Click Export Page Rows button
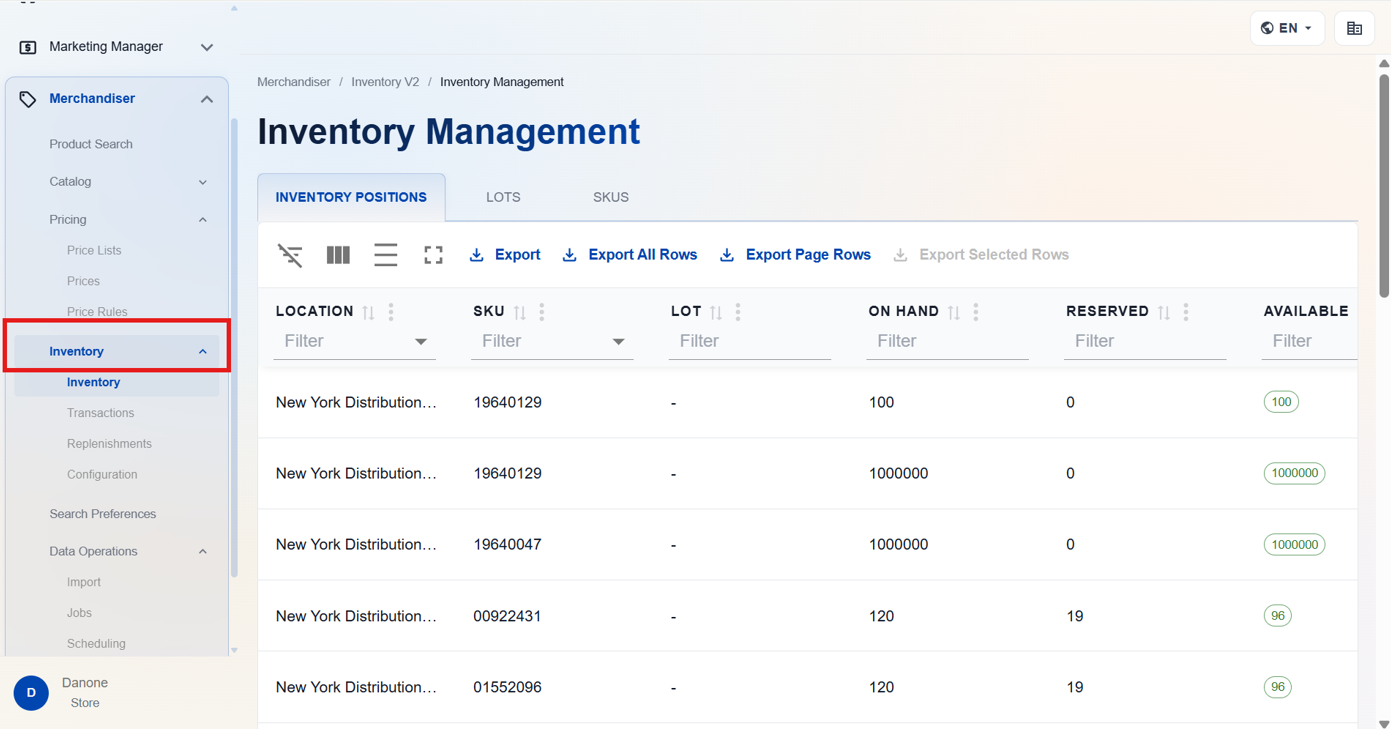The width and height of the screenshot is (1391, 729). (795, 255)
